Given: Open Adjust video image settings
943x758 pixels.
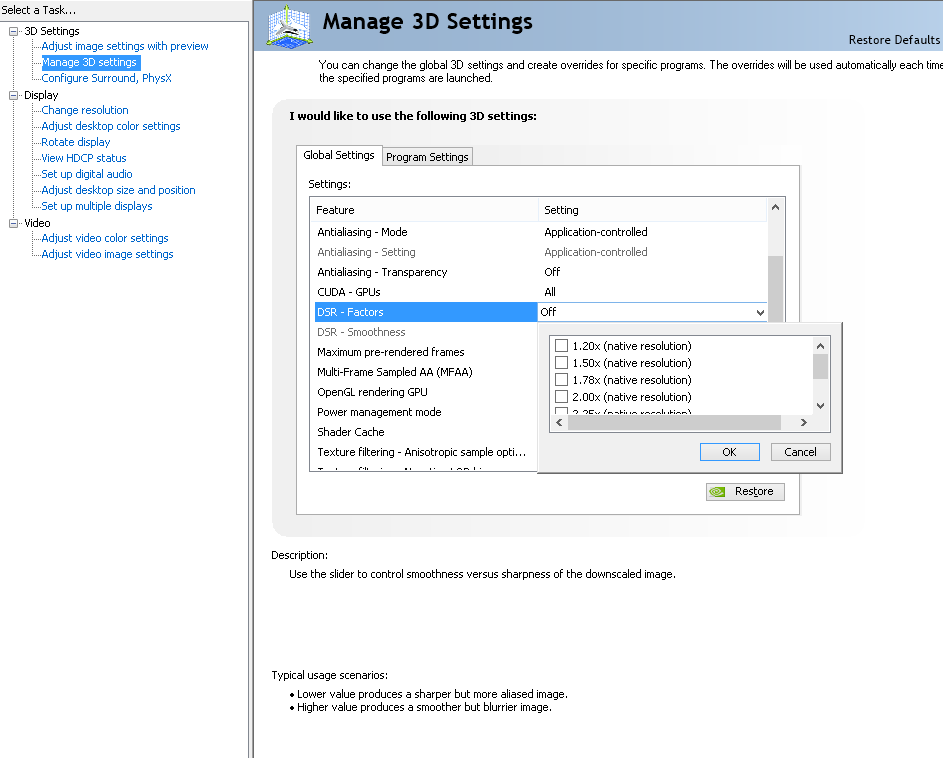Looking at the screenshot, I should (107, 254).
